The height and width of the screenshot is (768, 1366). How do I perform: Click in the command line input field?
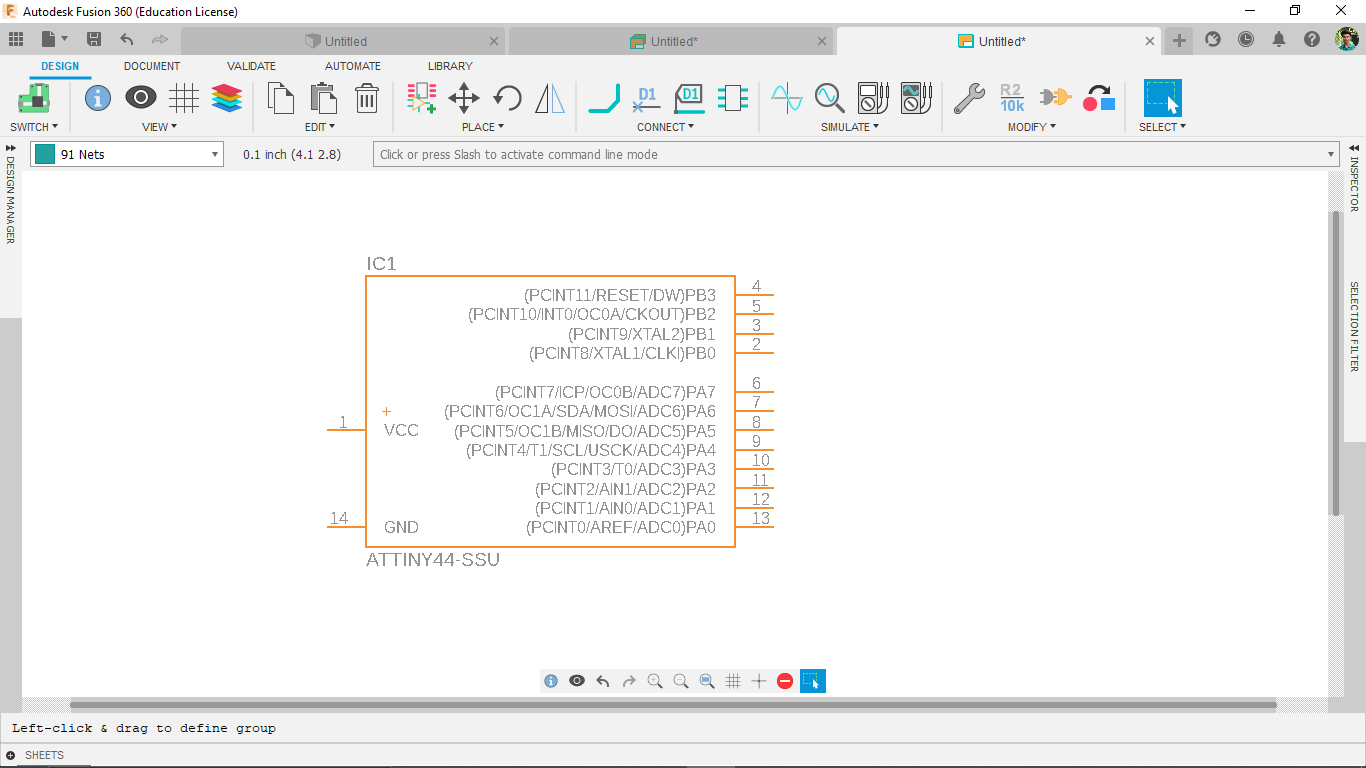(856, 155)
